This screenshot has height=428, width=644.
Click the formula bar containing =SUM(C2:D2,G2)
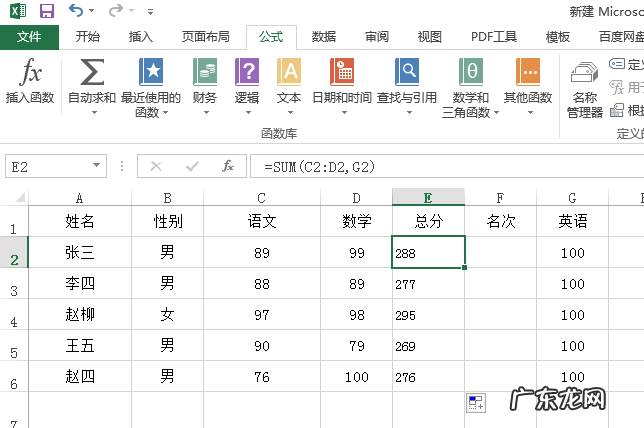coord(447,166)
